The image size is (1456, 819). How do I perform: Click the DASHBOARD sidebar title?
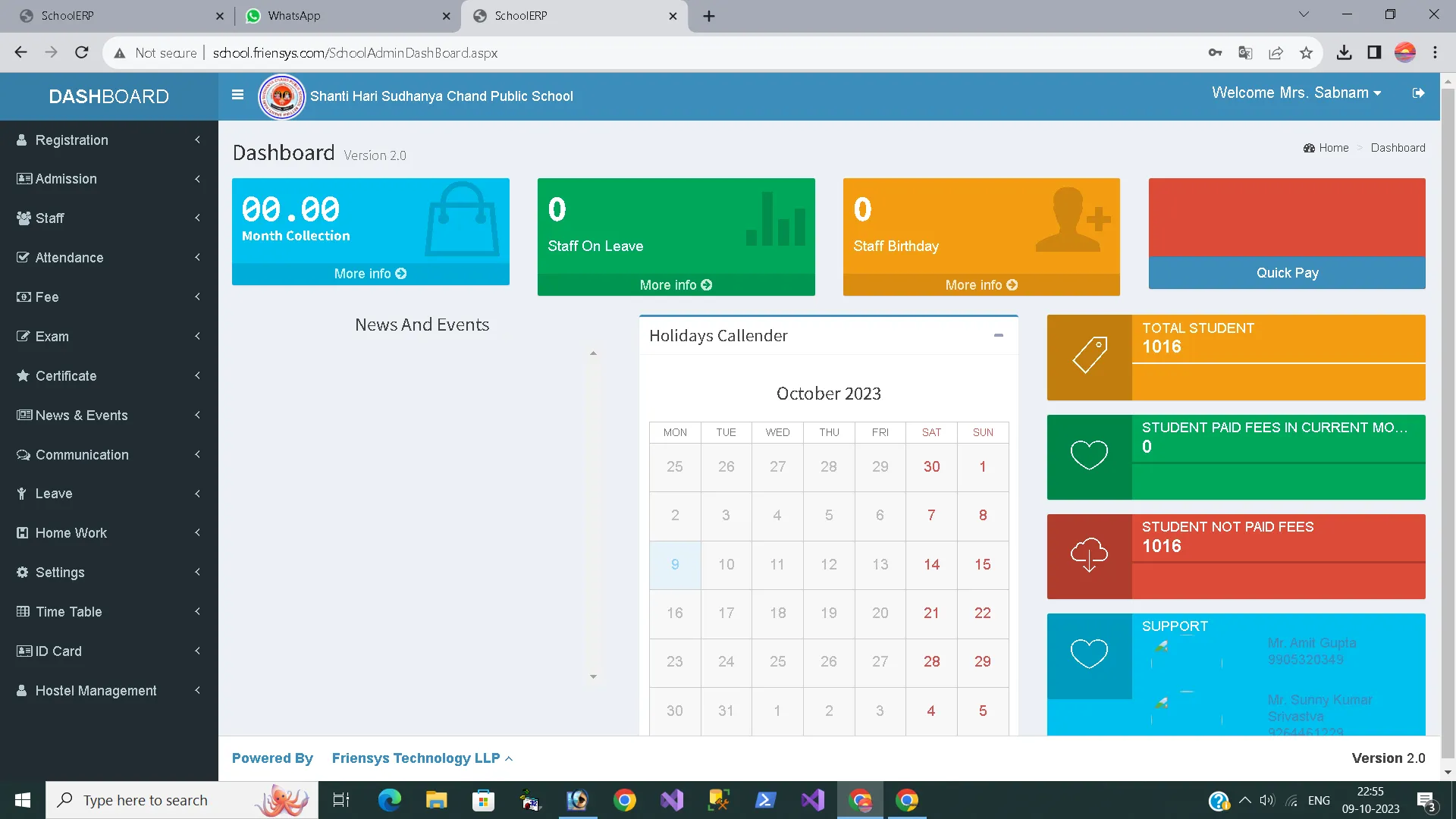pos(109,96)
